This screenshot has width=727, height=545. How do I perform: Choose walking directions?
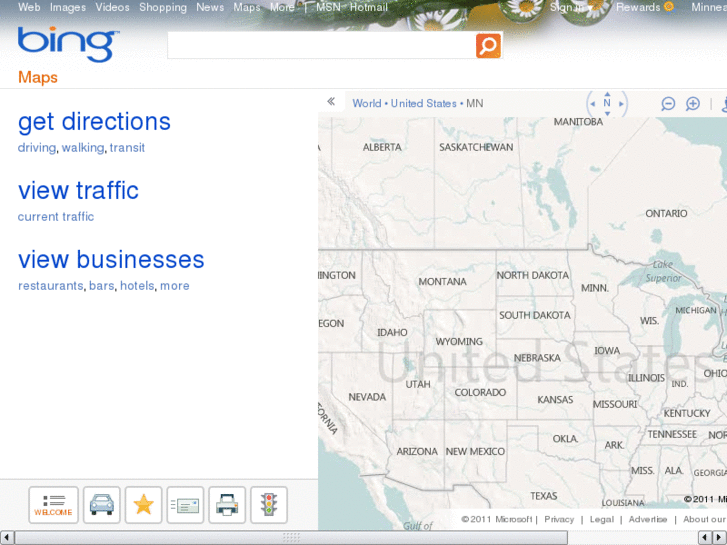tap(83, 147)
